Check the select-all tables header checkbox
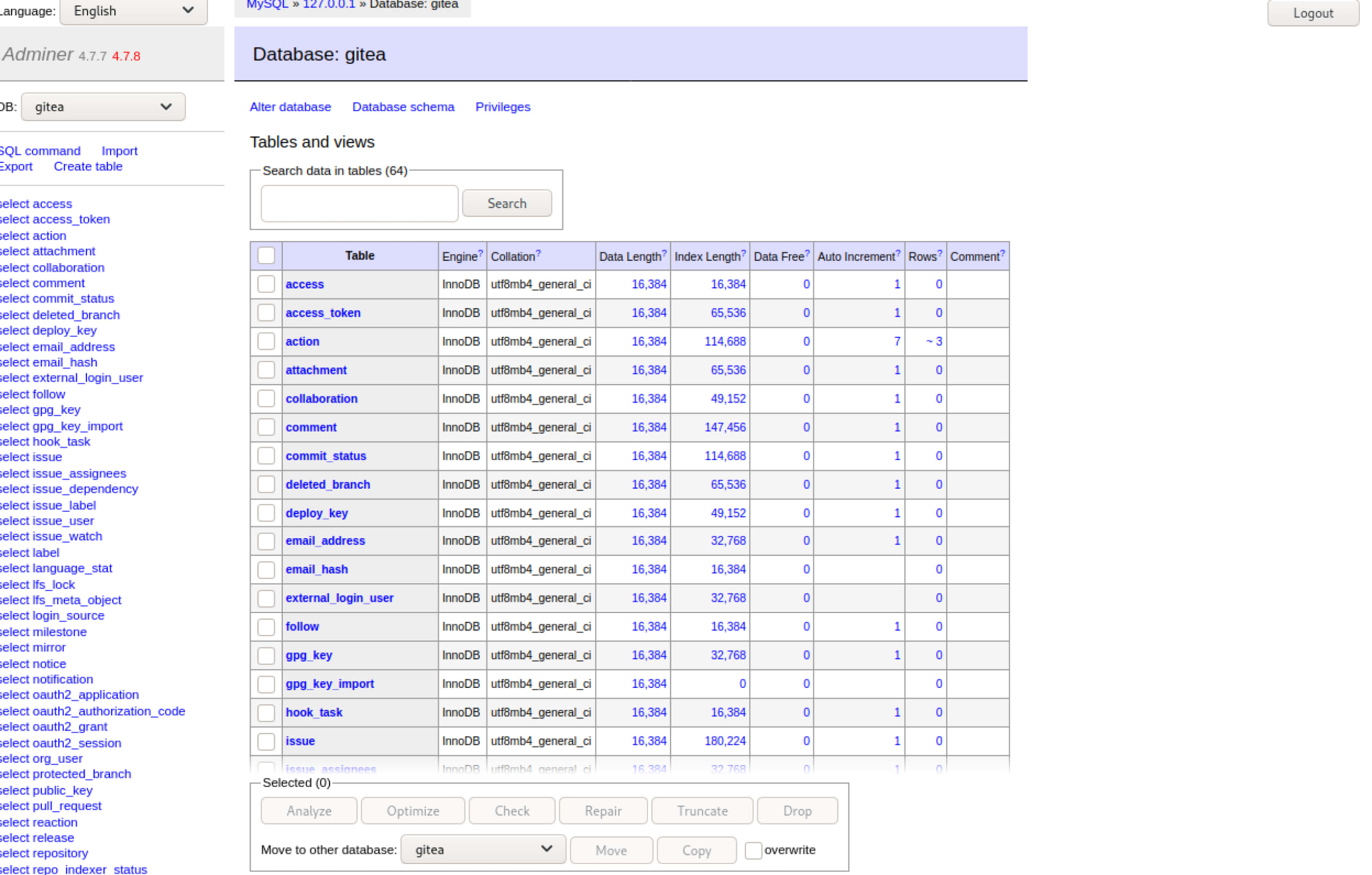This screenshot has height=875, width=1372. pyautogui.click(x=266, y=255)
